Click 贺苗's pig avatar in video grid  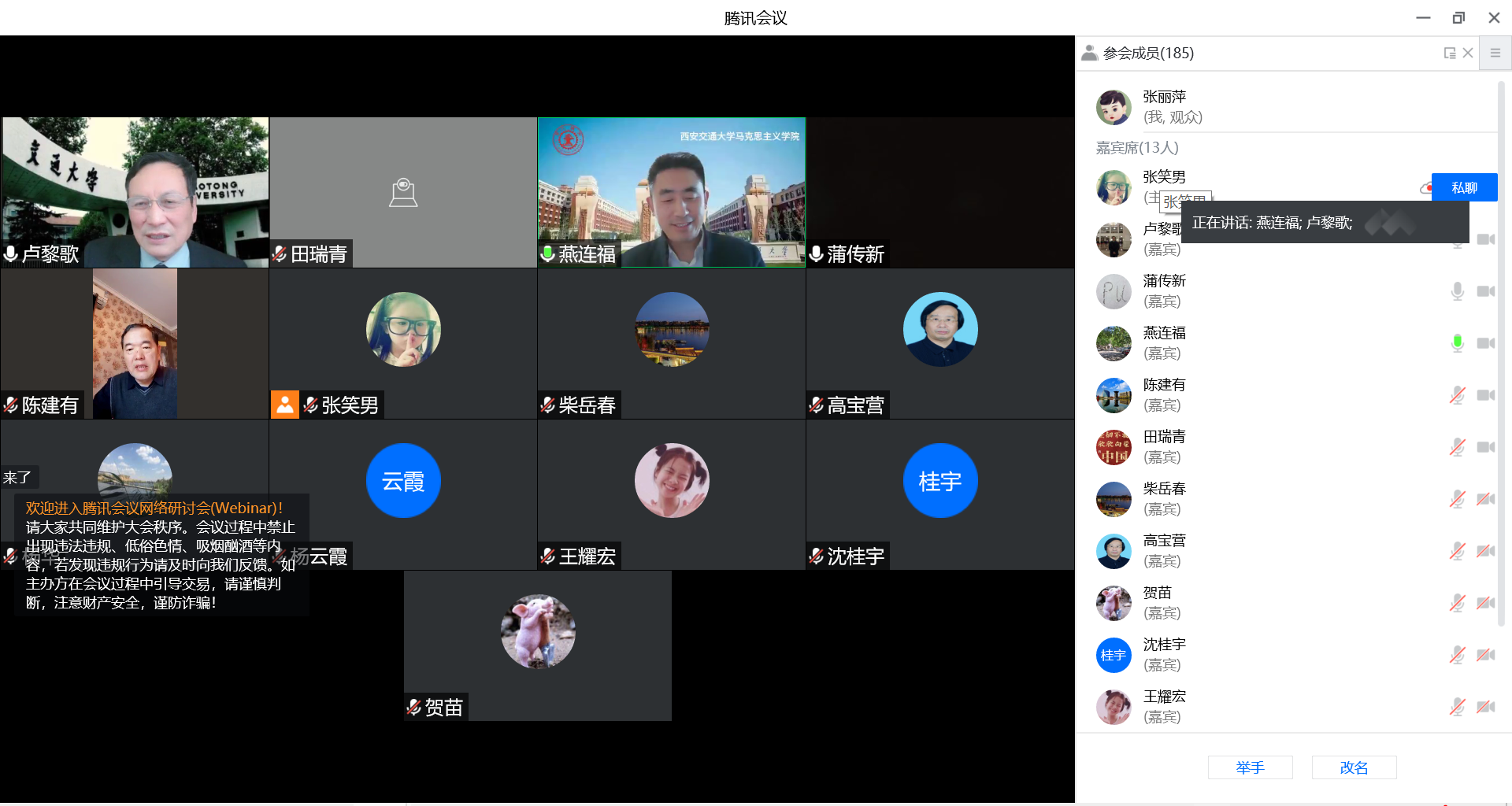click(538, 631)
